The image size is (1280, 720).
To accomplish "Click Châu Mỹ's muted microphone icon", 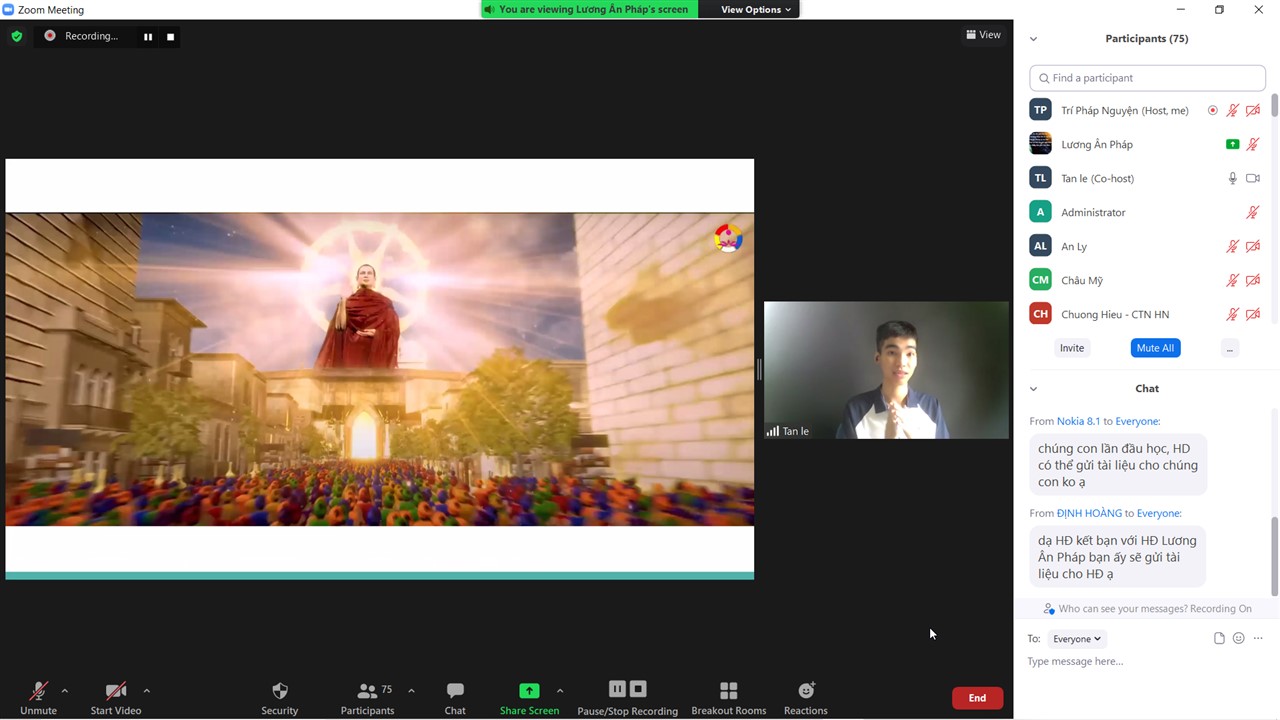I will pos(1233,280).
